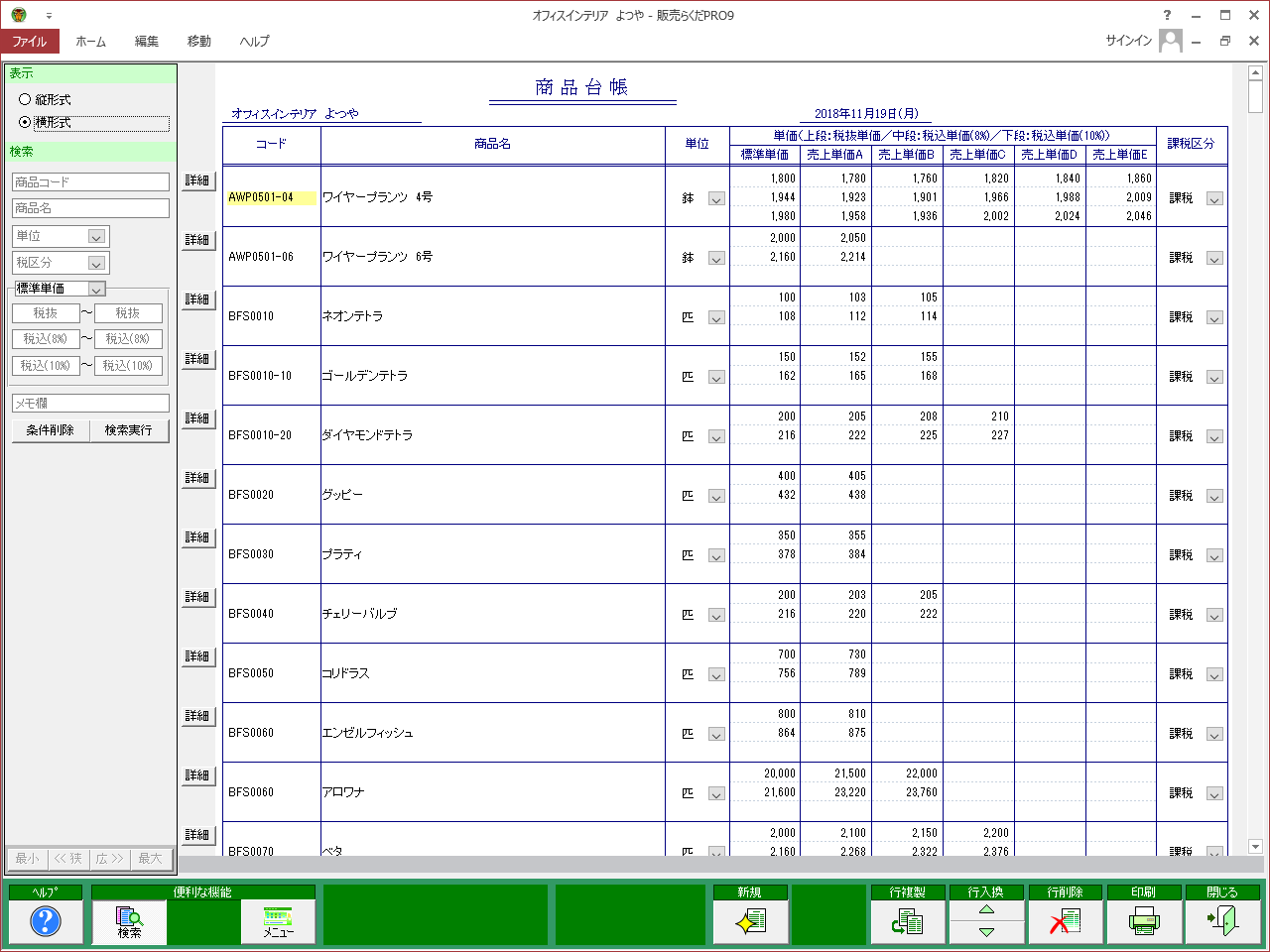Click the lower bound 税抜 price field
The image size is (1270, 952).
46,313
